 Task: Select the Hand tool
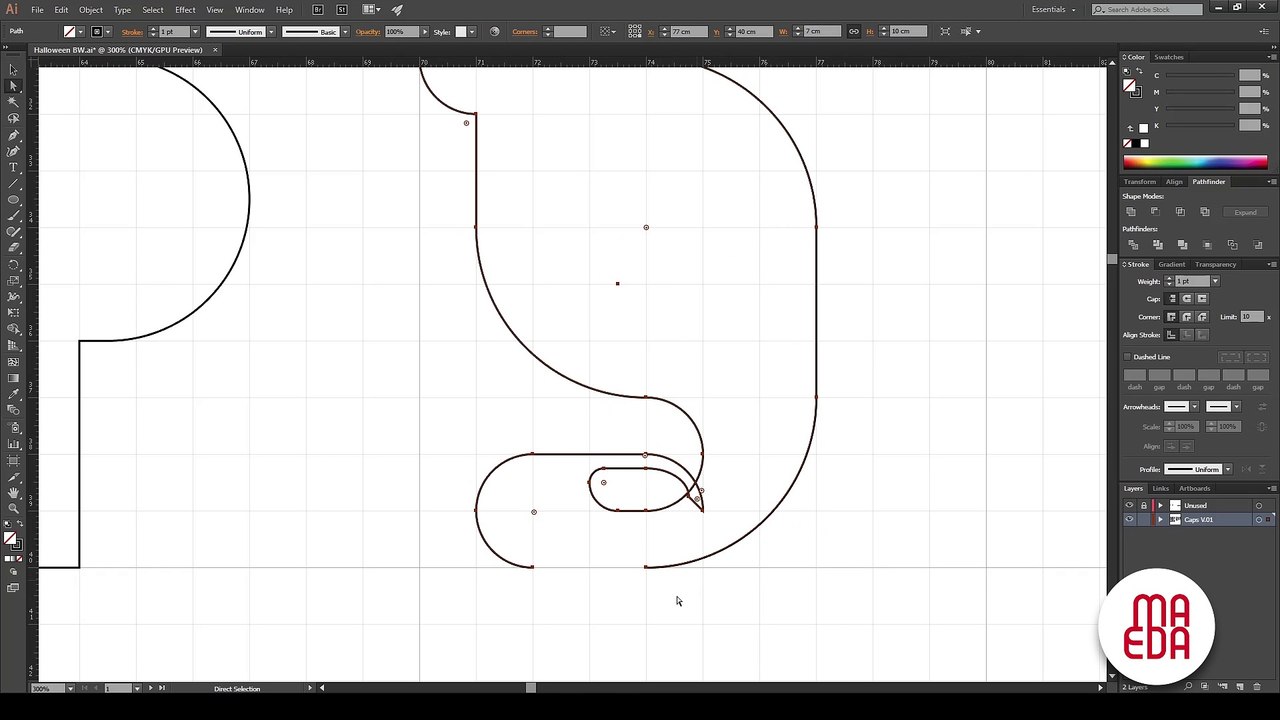[13, 492]
